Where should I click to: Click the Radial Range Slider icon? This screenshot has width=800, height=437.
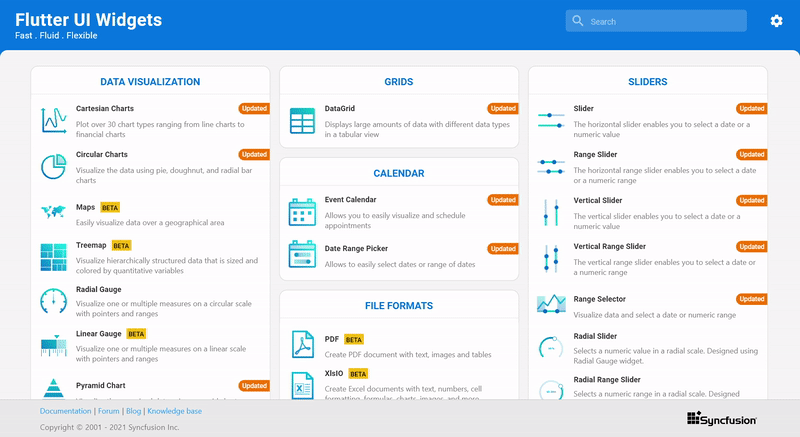click(x=551, y=391)
